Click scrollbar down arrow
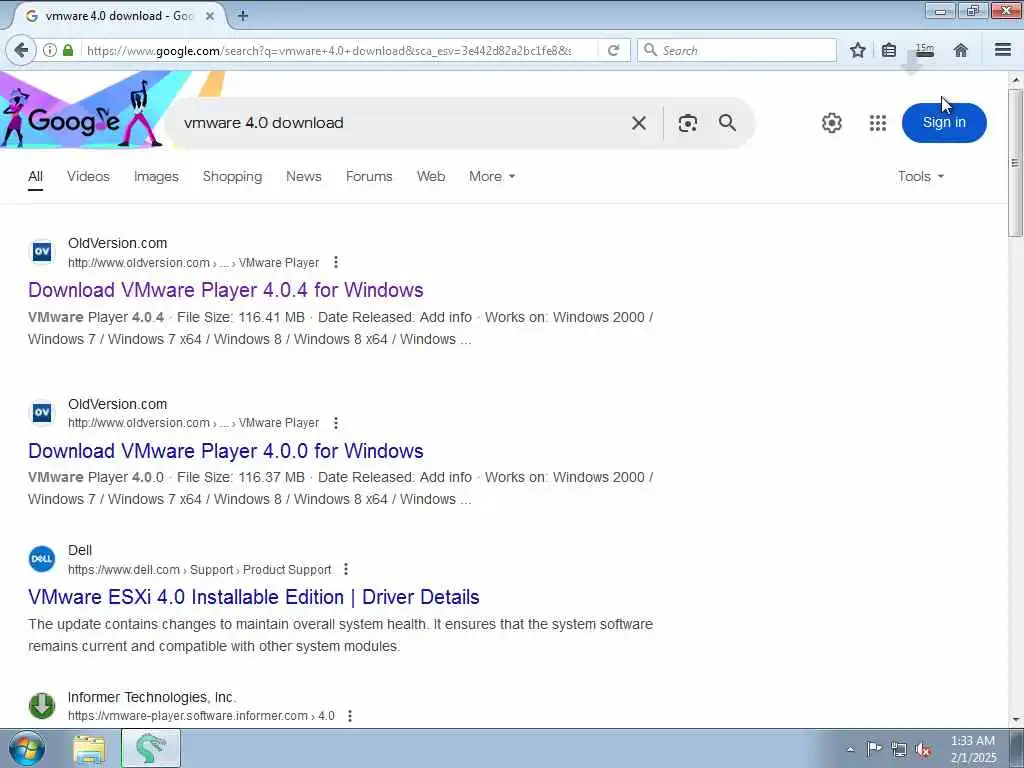This screenshot has height=768, width=1024. [x=1015, y=720]
